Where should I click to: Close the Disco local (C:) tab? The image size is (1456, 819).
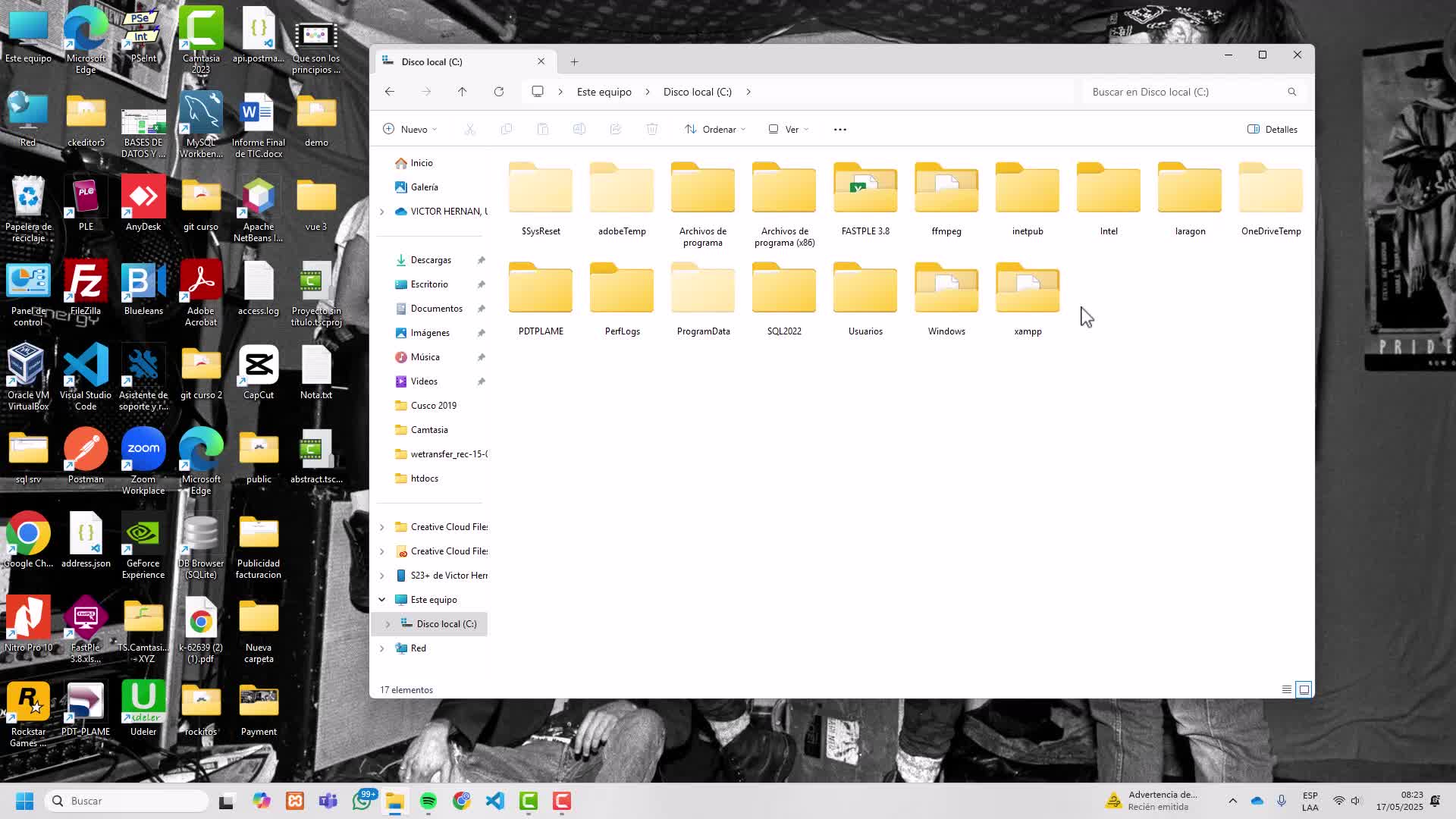(541, 61)
